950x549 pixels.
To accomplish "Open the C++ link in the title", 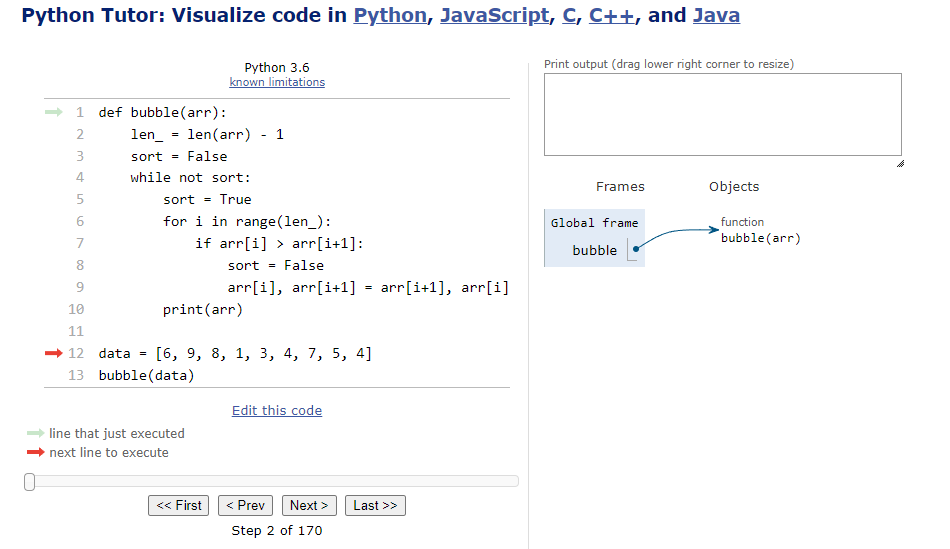I will [611, 15].
